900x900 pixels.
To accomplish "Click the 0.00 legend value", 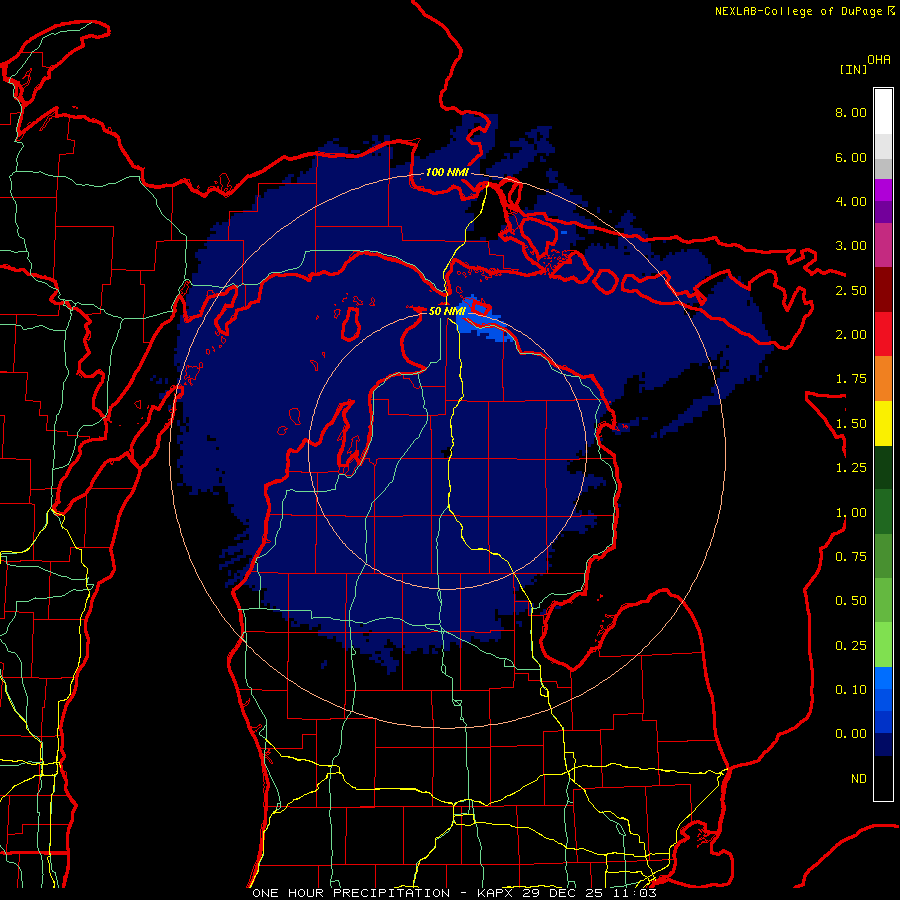I will point(851,734).
